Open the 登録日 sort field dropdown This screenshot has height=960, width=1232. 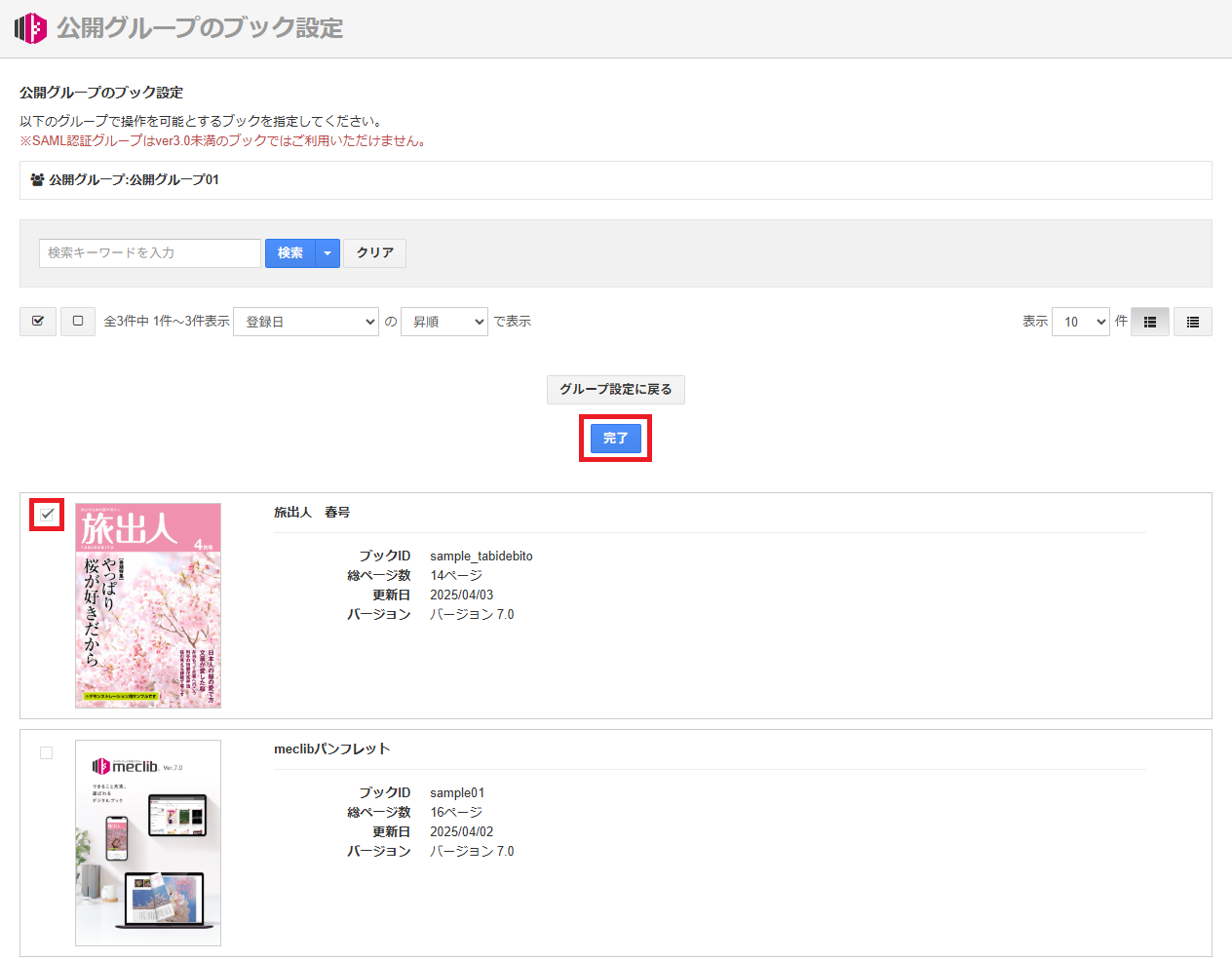click(x=306, y=322)
